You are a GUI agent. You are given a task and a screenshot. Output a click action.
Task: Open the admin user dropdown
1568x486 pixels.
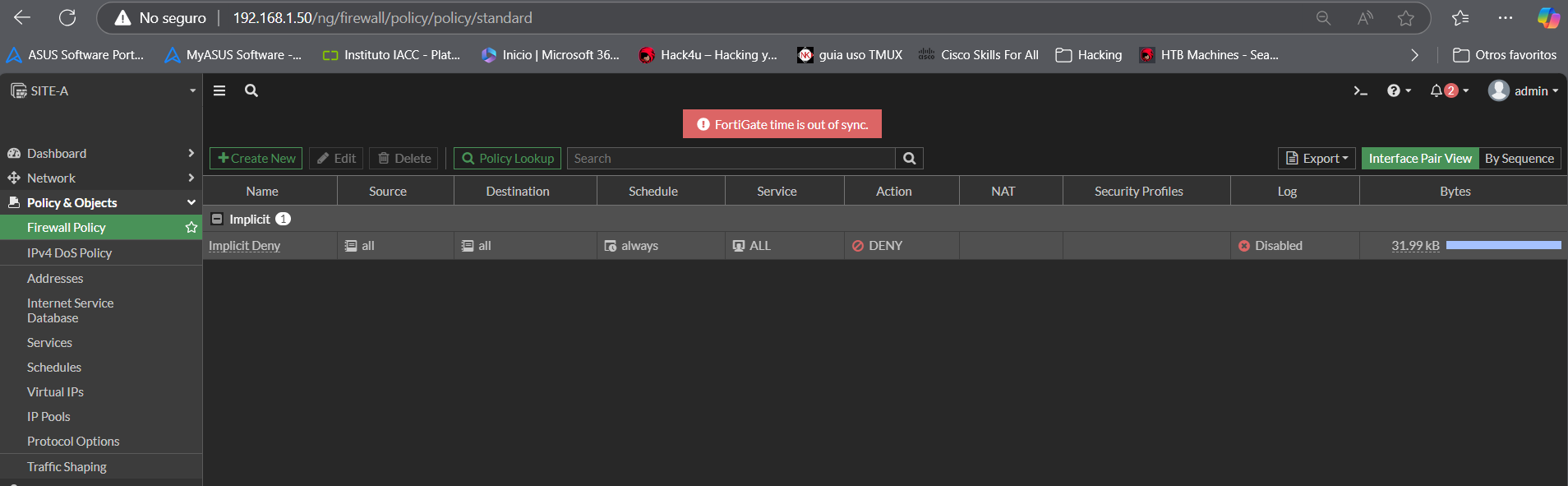pos(1523,91)
